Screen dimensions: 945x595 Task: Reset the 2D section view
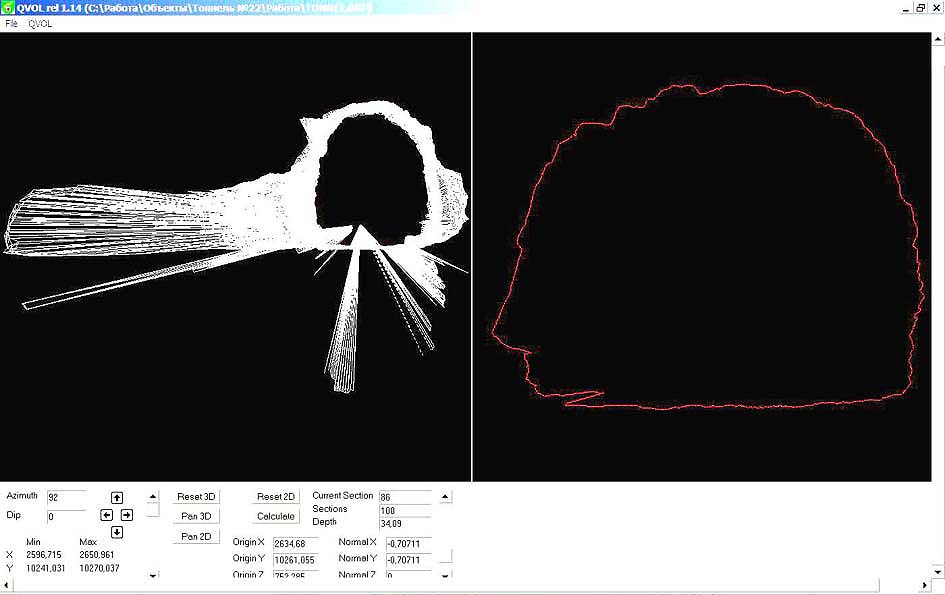[275, 497]
